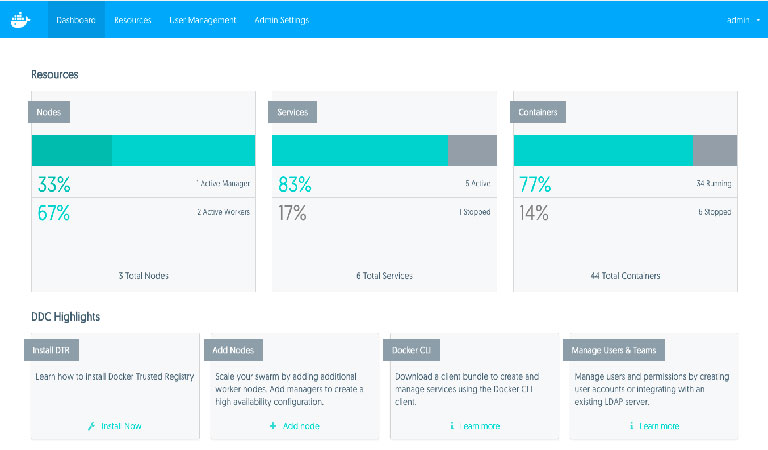Click '1 Stopped' services text
This screenshot has height=450, width=768.
pos(475,212)
